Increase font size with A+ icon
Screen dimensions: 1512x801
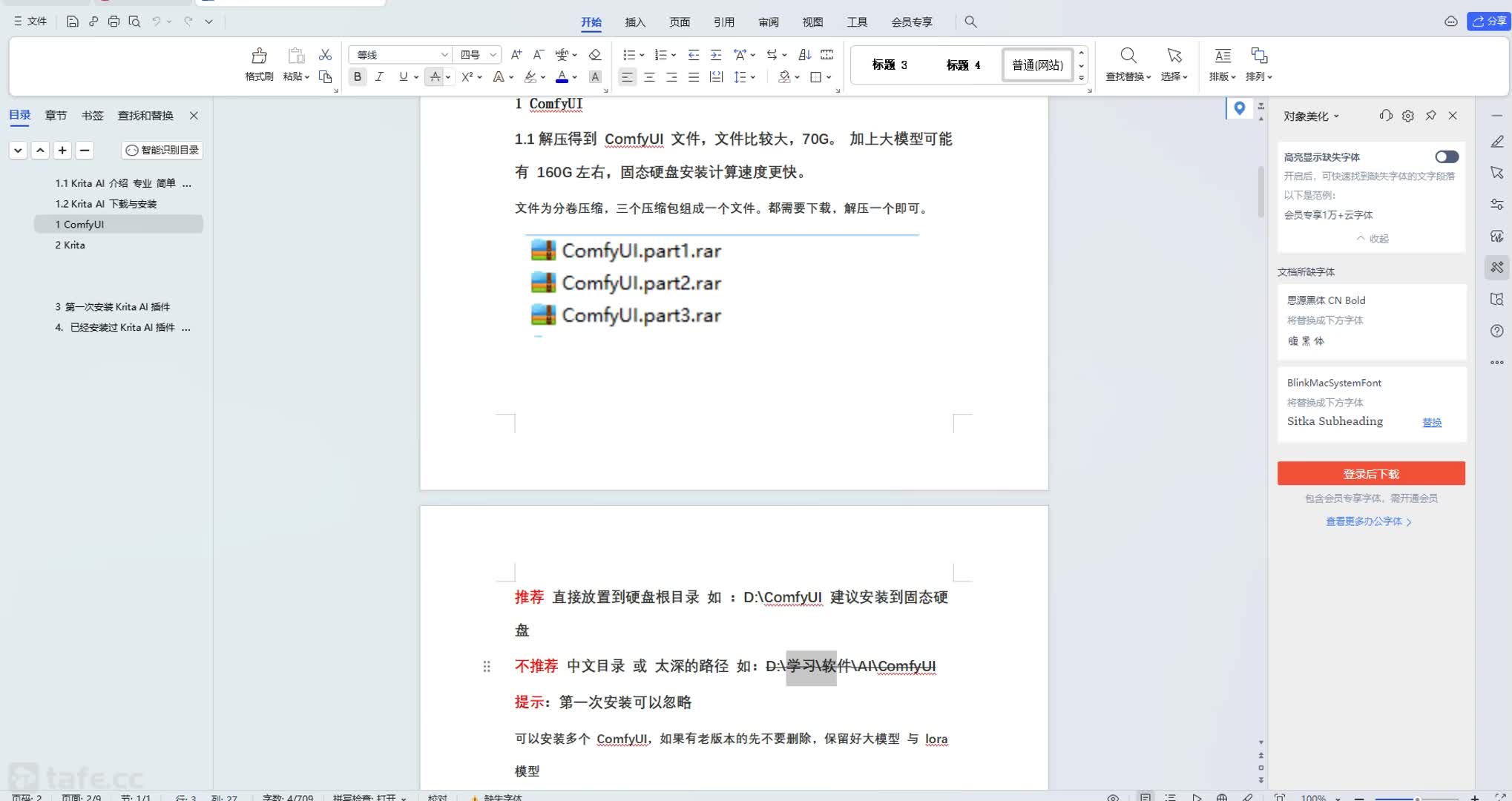pyautogui.click(x=516, y=55)
